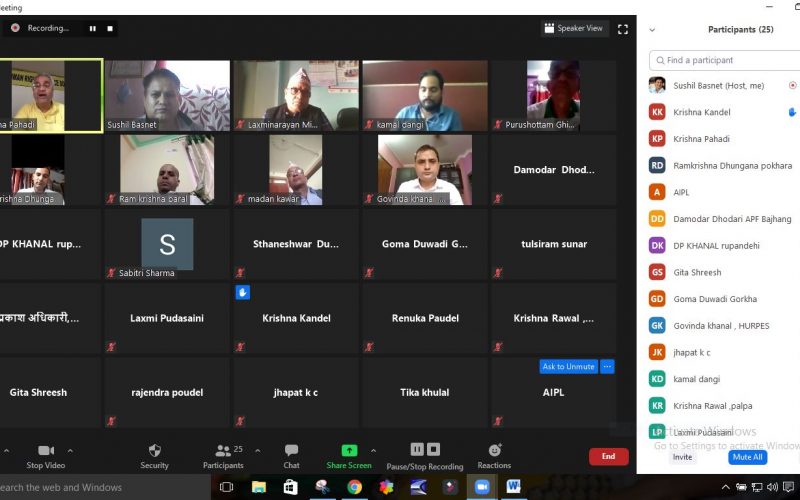Open the Chat panel

pos(291,451)
